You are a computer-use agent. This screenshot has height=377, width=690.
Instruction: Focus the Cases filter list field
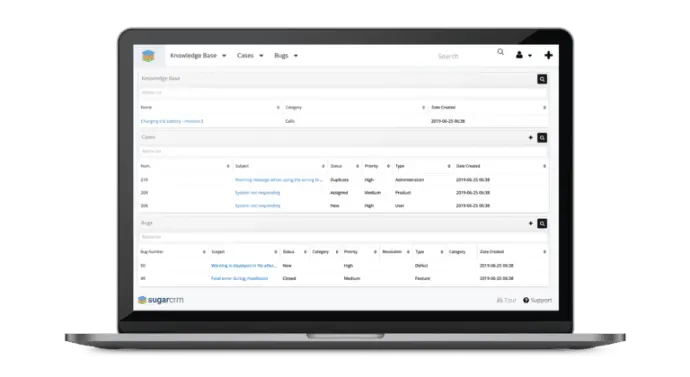point(343,151)
